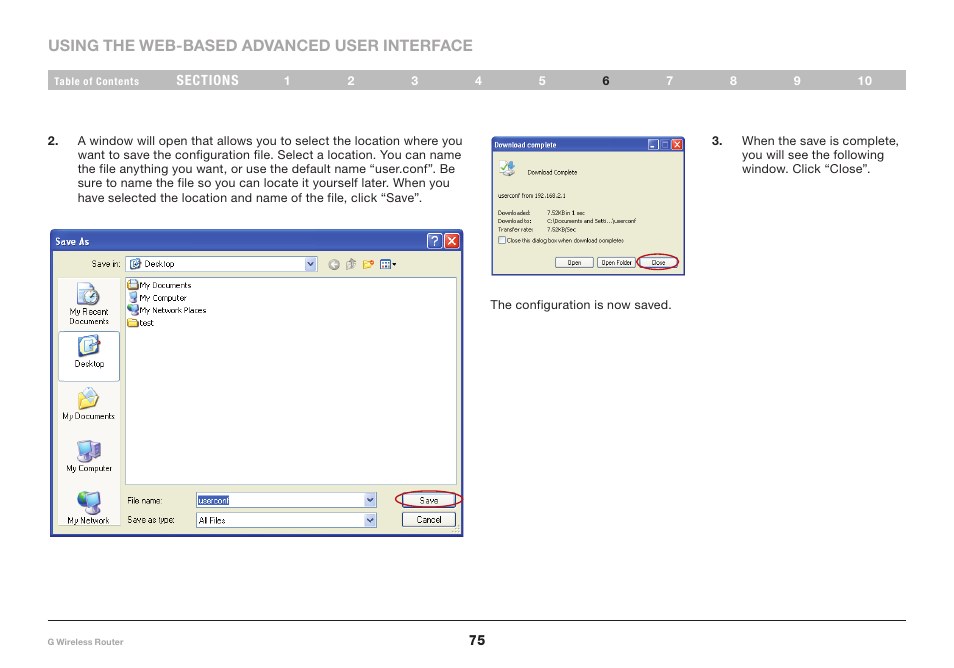This screenshot has height=668, width=954.
Task: Expand the Save as type dropdown
Action: tap(370, 520)
